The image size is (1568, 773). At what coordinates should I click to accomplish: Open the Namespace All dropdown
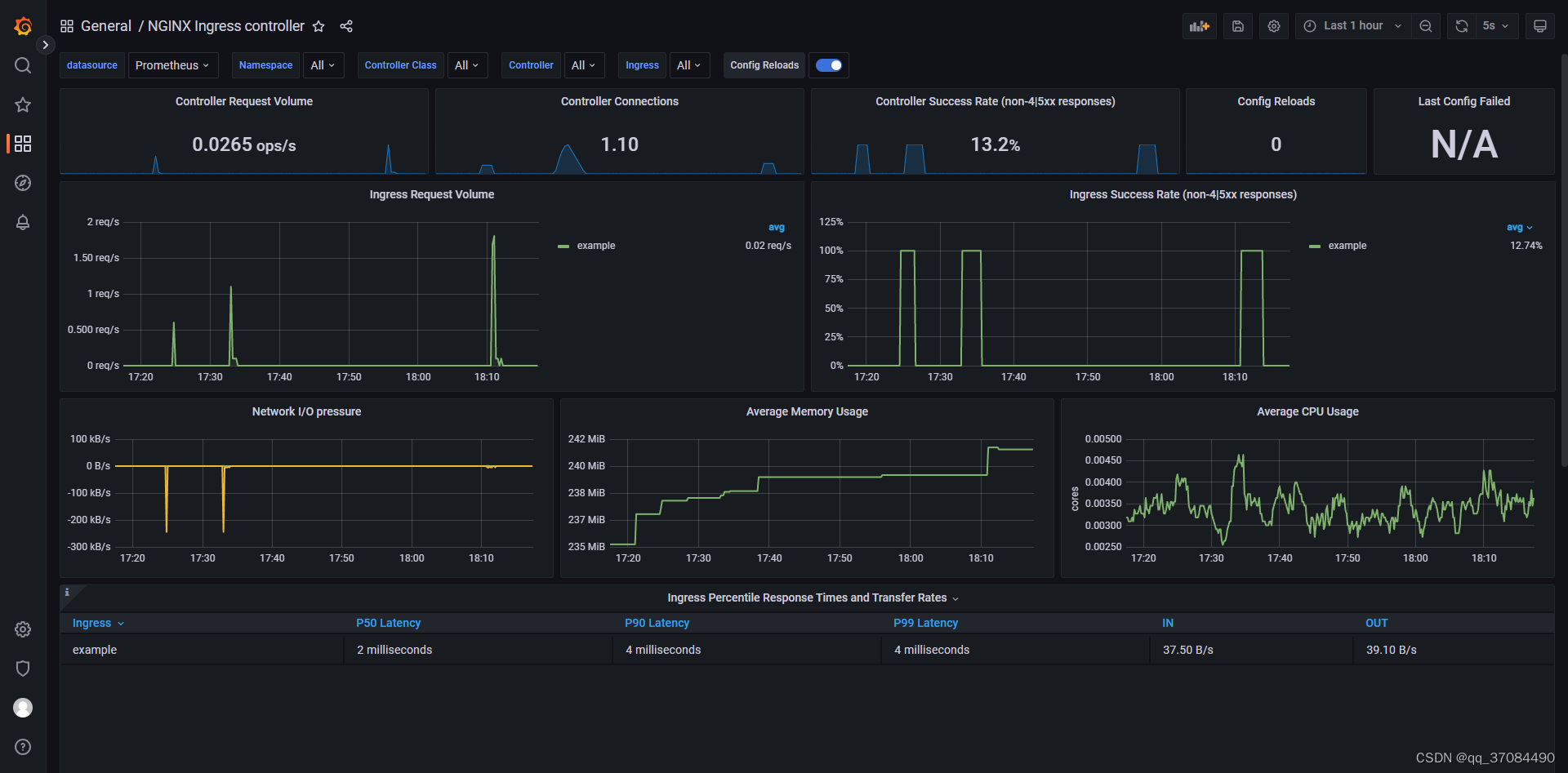[x=323, y=65]
